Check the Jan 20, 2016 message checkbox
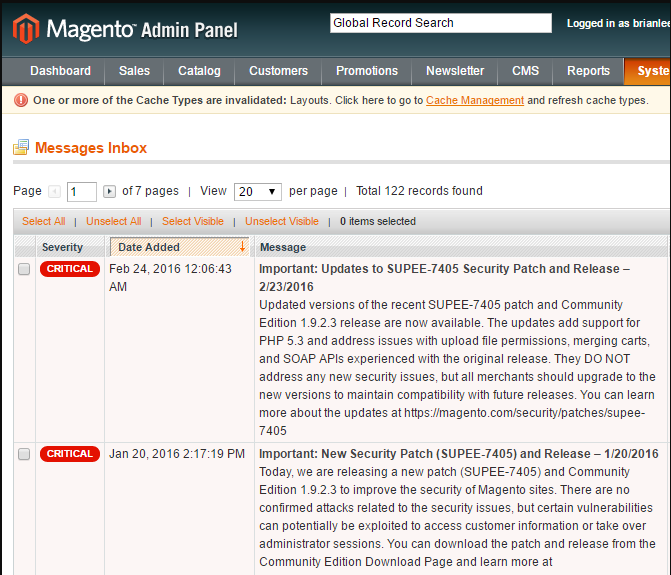This screenshot has height=575, width=671. pyautogui.click(x=24, y=455)
